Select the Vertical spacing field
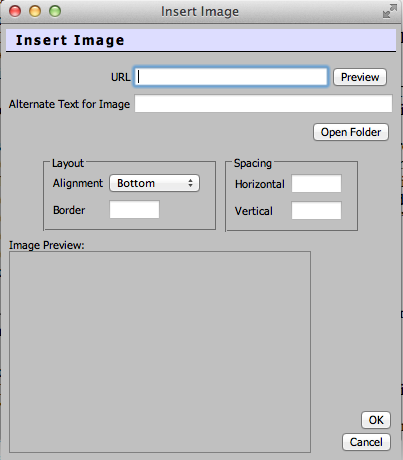403x460 pixels. 316,210
